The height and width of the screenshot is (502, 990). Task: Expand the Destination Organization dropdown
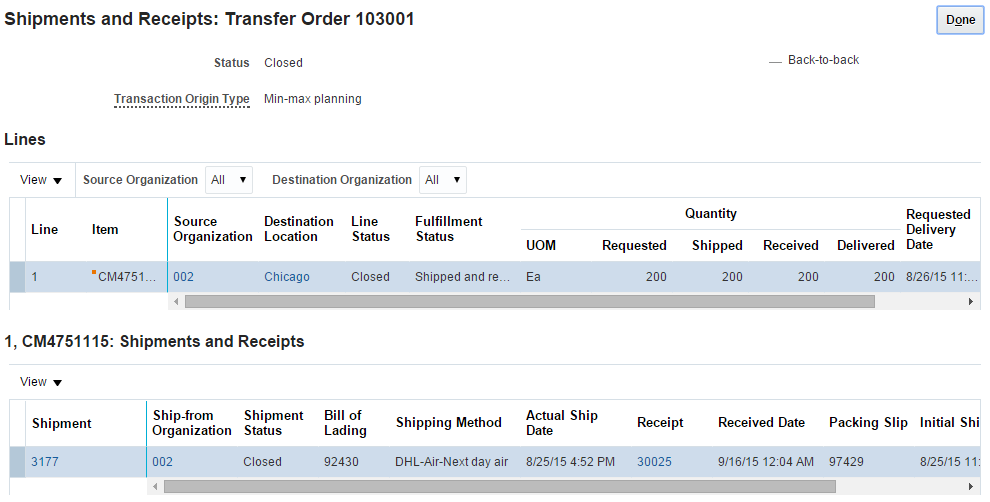coord(442,180)
